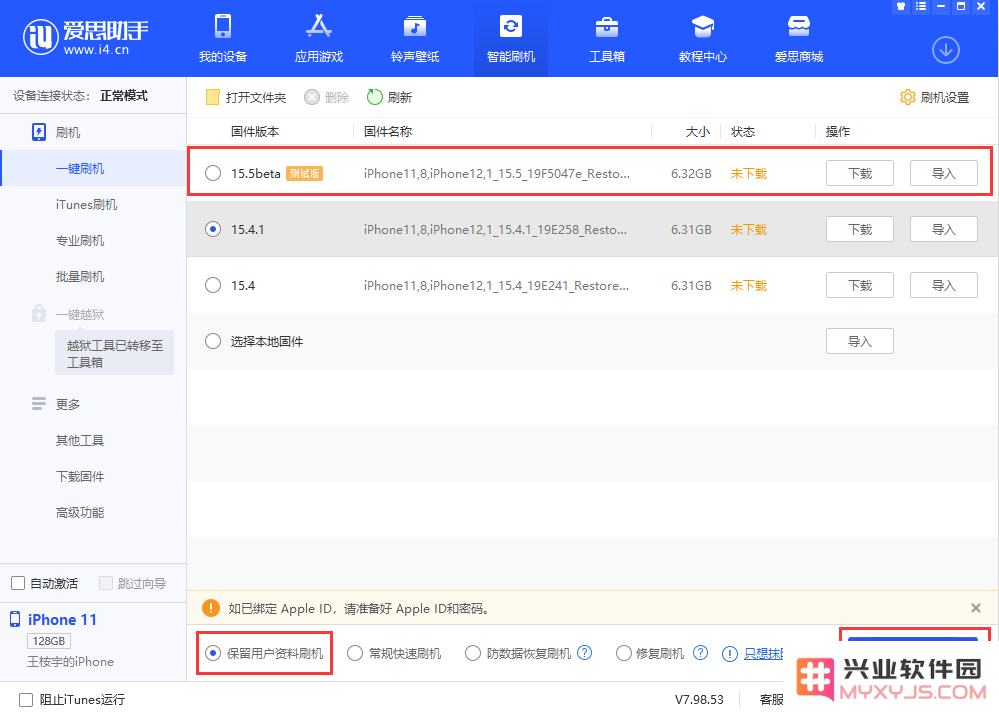Click help icon beside 防数据恢复刷机

coord(584,653)
